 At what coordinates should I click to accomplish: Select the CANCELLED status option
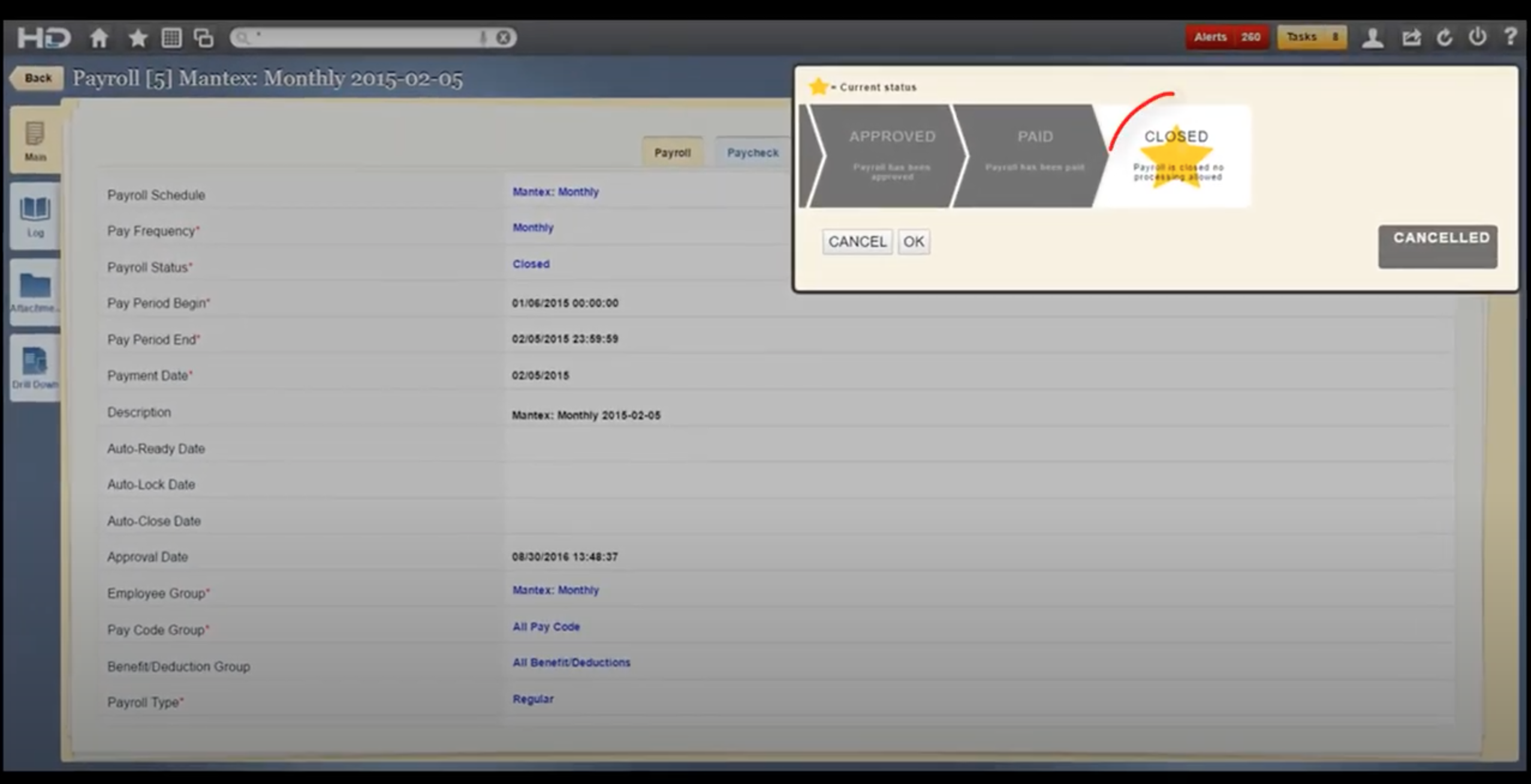tap(1437, 246)
